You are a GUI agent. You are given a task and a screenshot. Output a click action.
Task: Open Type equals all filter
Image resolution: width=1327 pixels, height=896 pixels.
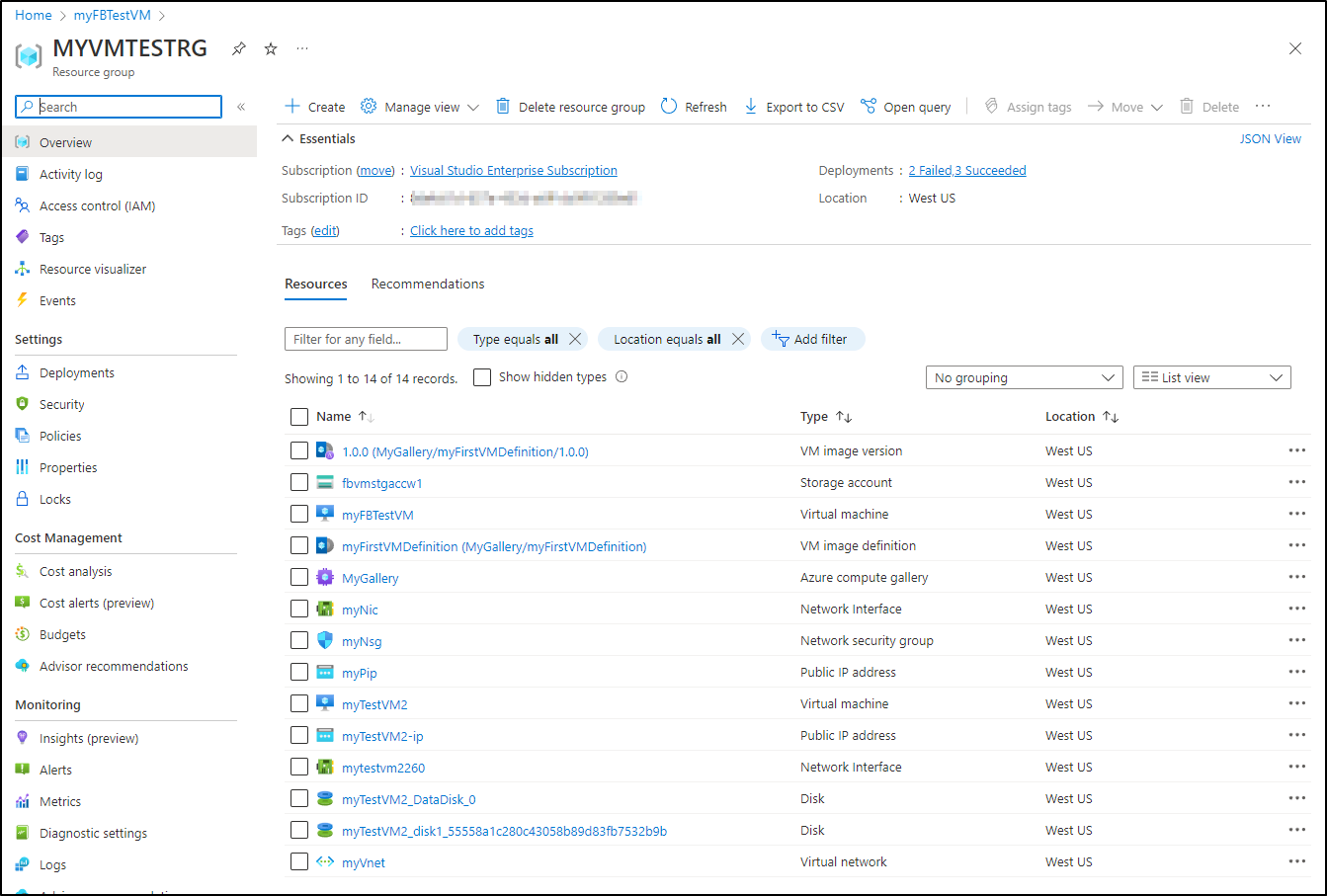(515, 339)
